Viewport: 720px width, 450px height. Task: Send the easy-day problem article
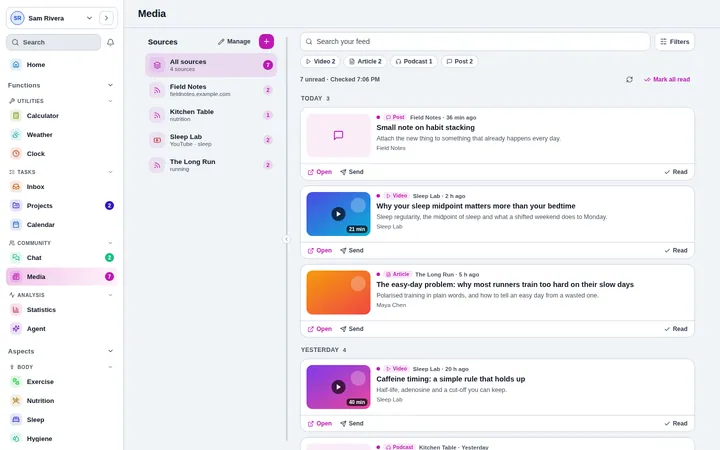click(352, 329)
